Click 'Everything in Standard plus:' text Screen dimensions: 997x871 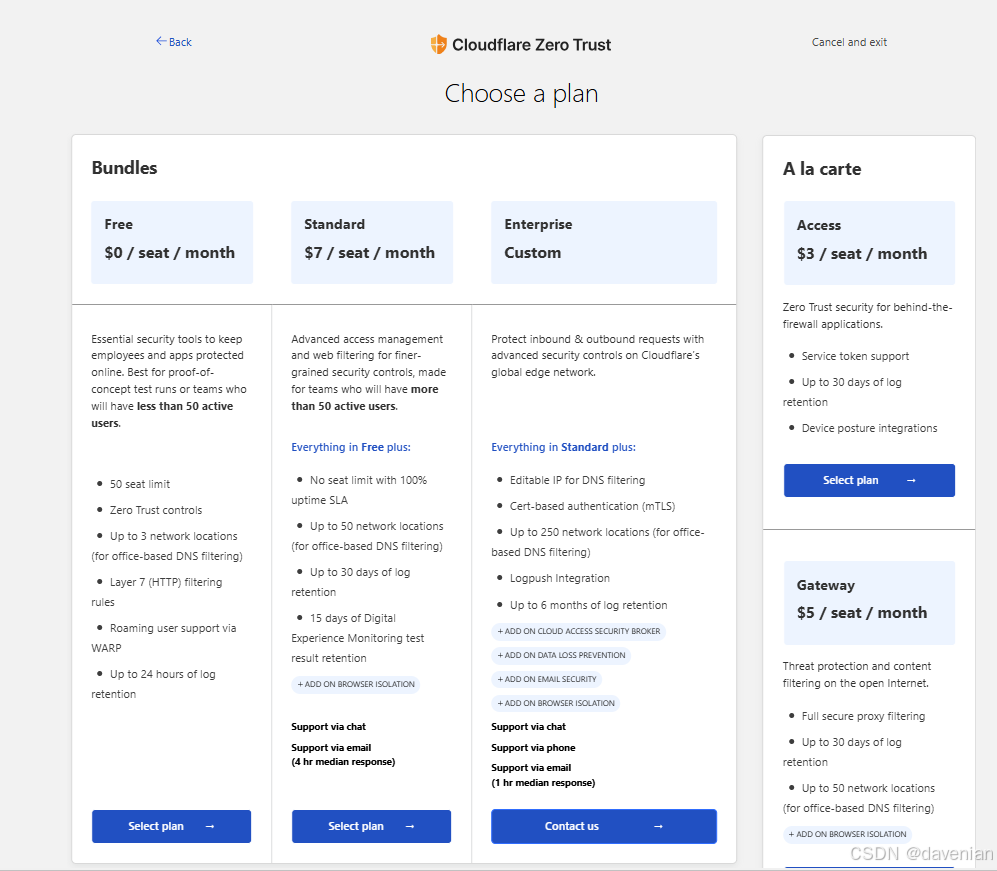563,447
